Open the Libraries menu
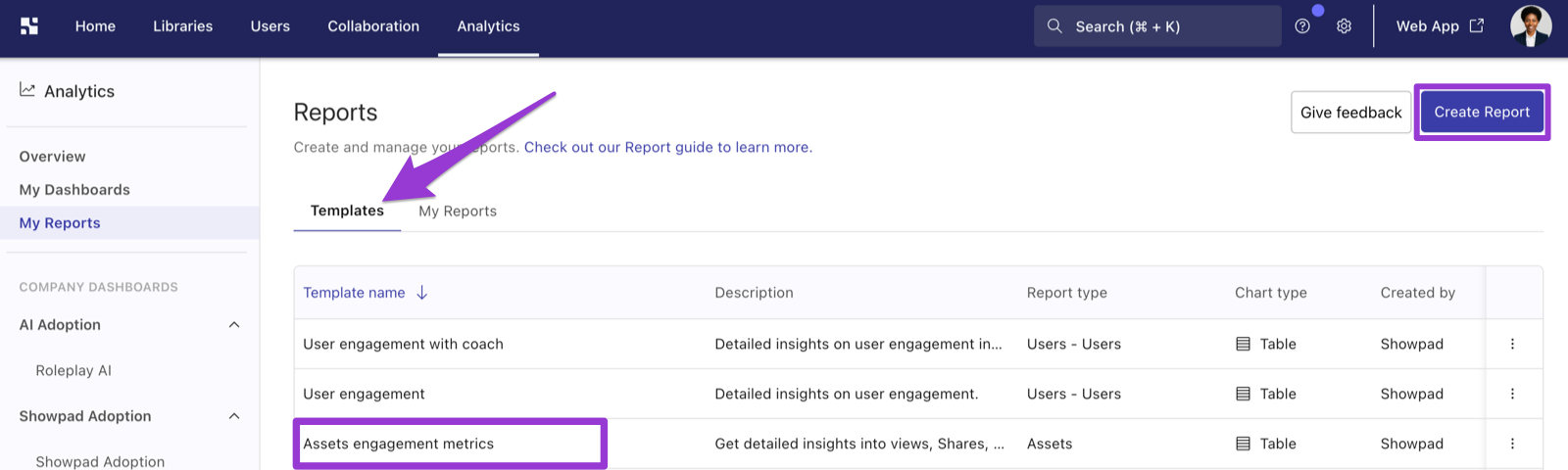1568x470 pixels. [182, 26]
